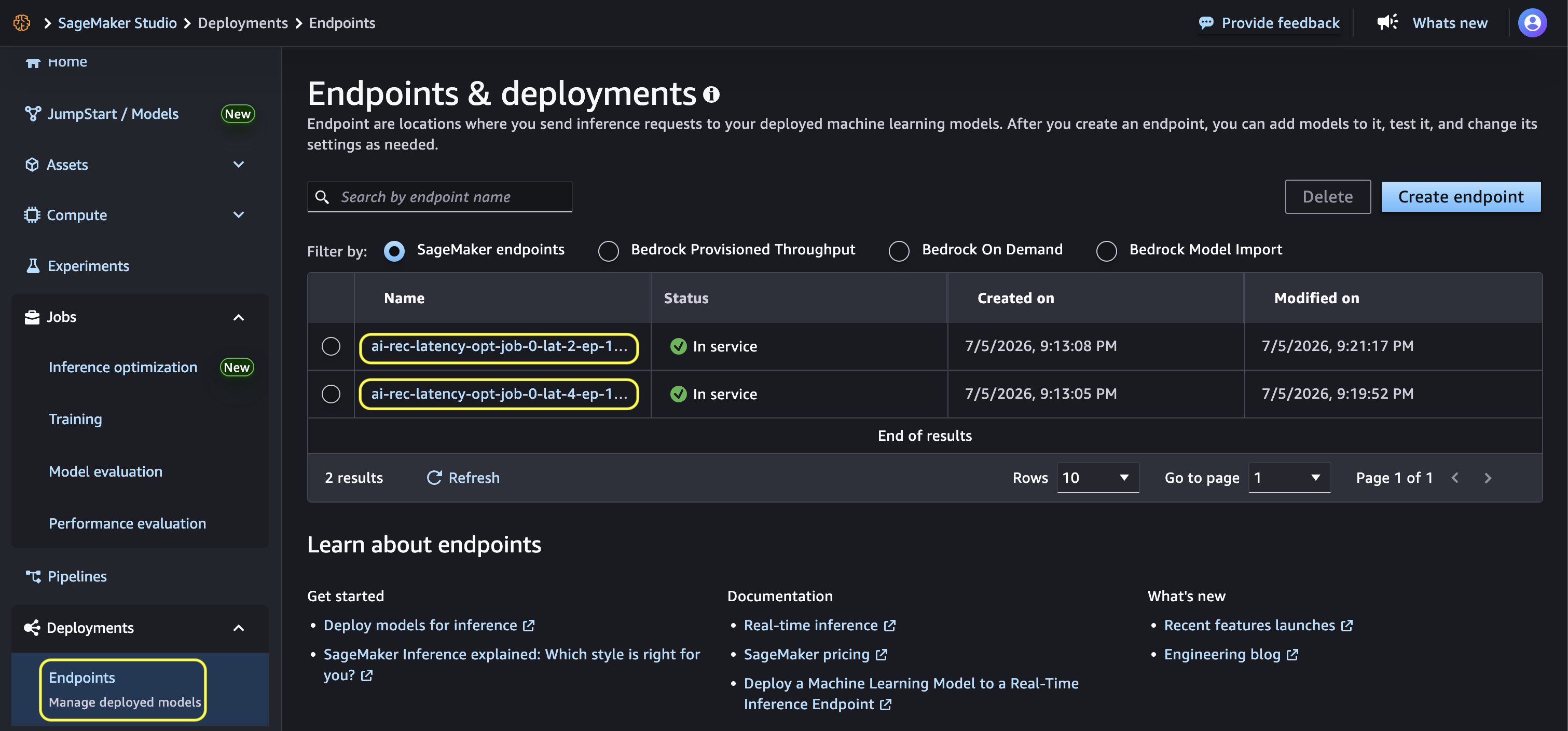Click the Refresh circular arrow icon

(434, 478)
